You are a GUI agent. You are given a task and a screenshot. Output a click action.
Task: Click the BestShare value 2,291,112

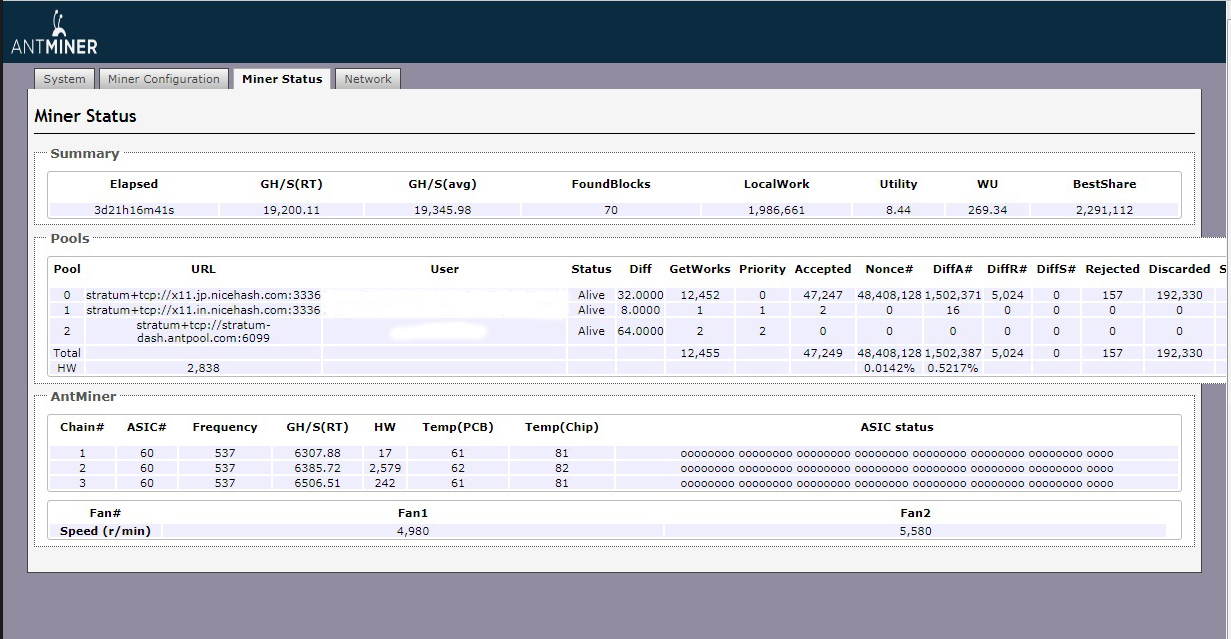pos(1104,210)
